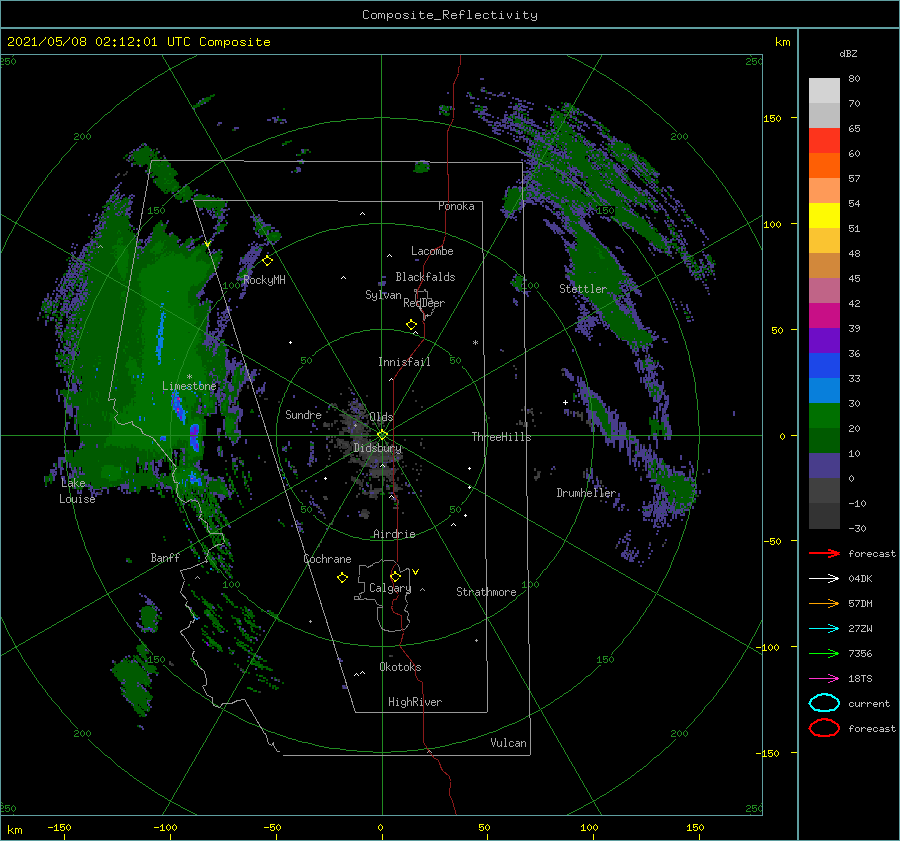
Task: Click the 18TS legend label
Action: [x=860, y=679]
